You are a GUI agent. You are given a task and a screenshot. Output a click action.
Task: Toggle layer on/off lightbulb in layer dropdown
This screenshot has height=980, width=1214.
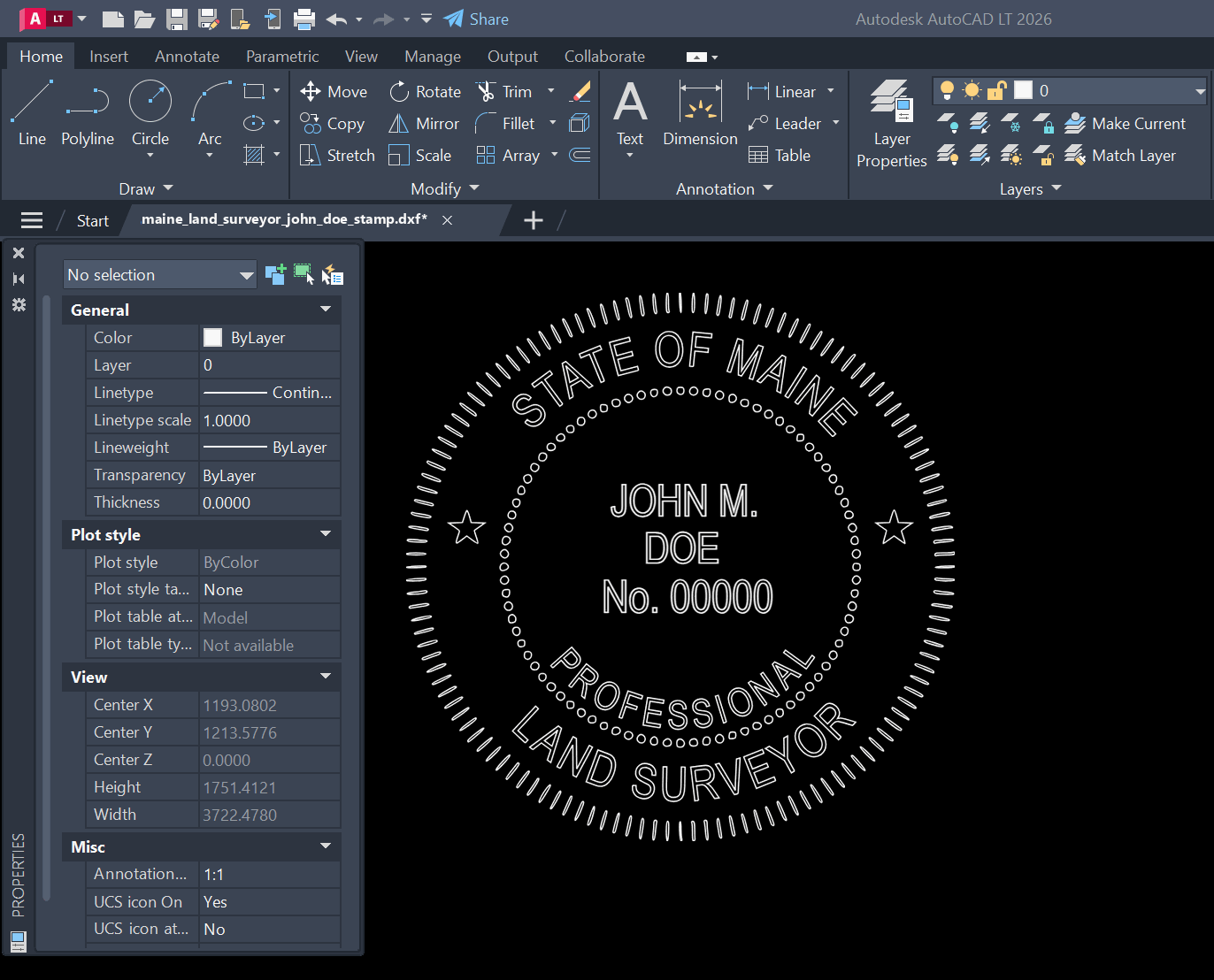click(x=947, y=90)
